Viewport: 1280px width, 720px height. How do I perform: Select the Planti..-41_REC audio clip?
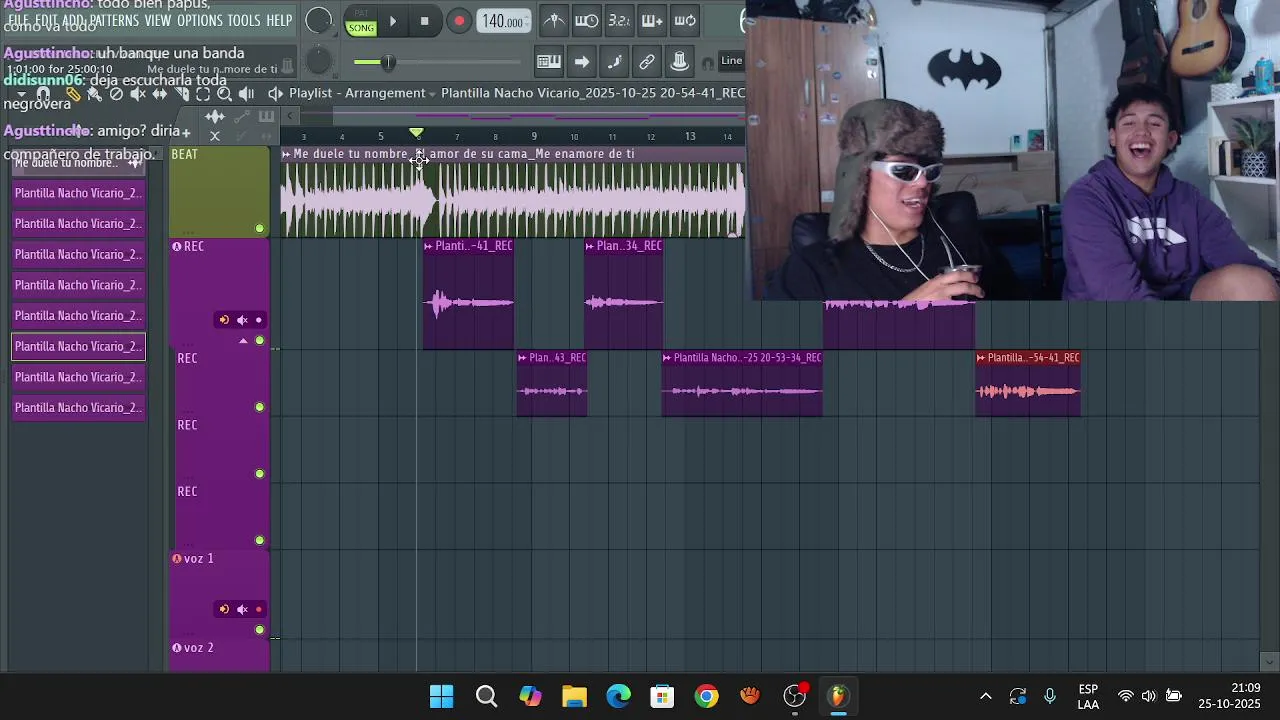coord(468,294)
